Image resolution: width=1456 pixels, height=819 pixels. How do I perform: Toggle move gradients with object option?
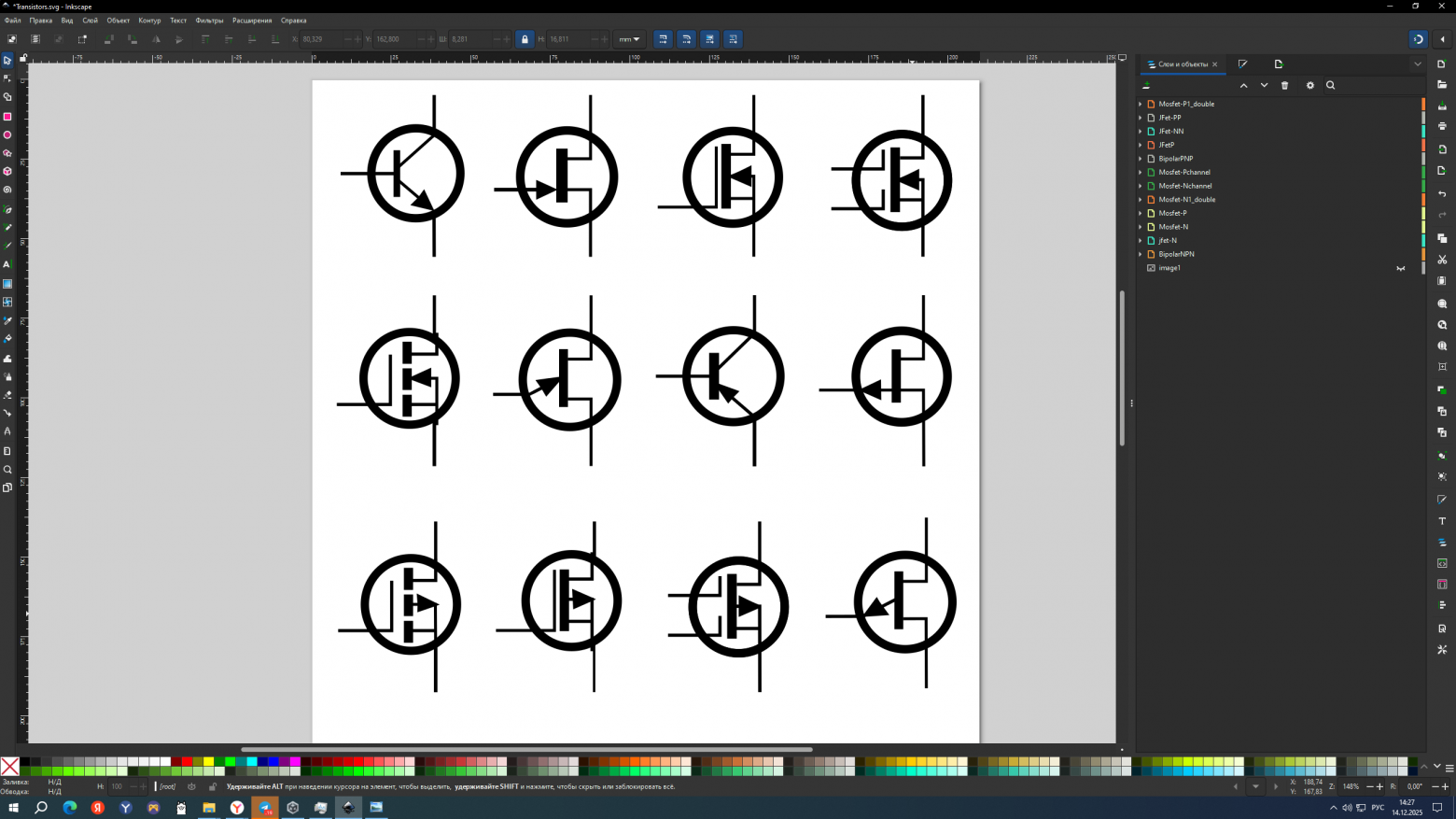[710, 39]
